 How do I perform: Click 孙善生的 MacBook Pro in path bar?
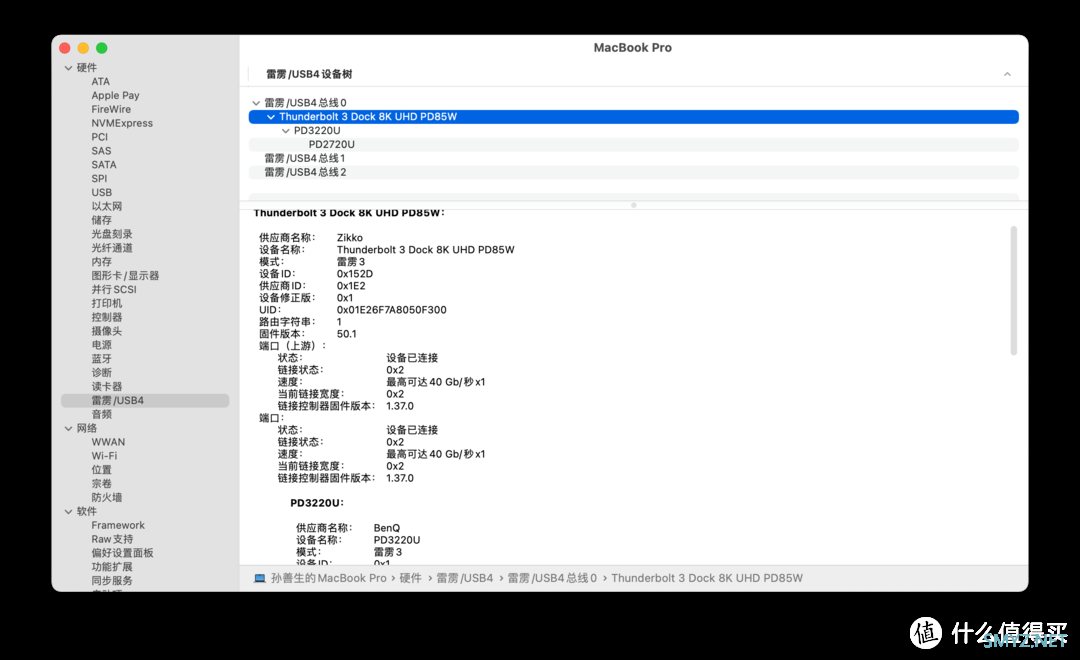pos(328,579)
